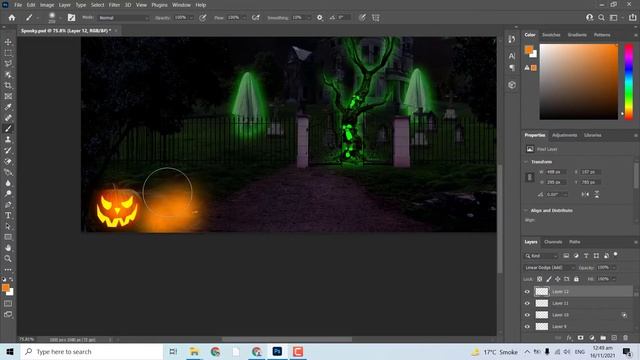The height and width of the screenshot is (360, 640).
Task: Click the foreground color swatch in toolbox
Action: tap(5, 288)
